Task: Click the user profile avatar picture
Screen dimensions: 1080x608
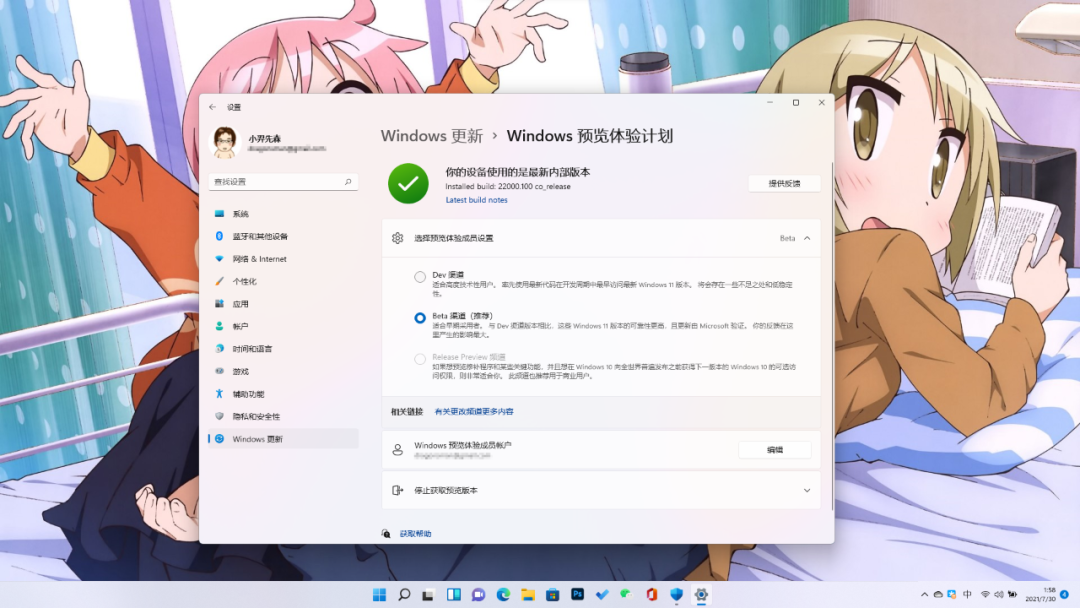Action: point(225,143)
